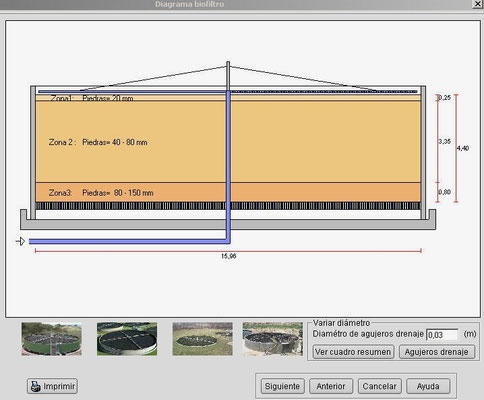Open help with the Ayuda button
484x400 pixels.
[428, 386]
